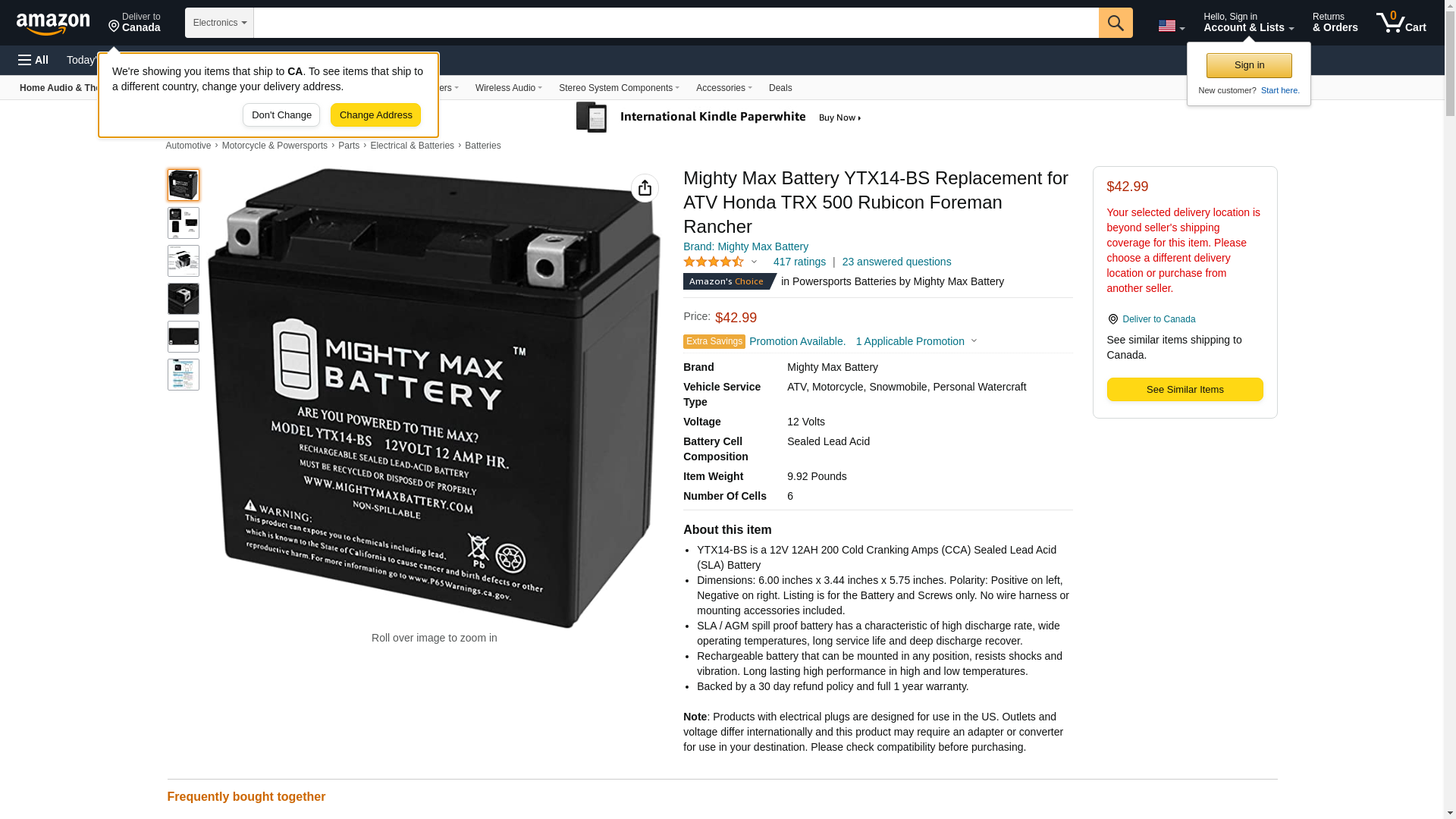Click the See Similar Items button
This screenshot has width=1456, height=819.
1185,390
